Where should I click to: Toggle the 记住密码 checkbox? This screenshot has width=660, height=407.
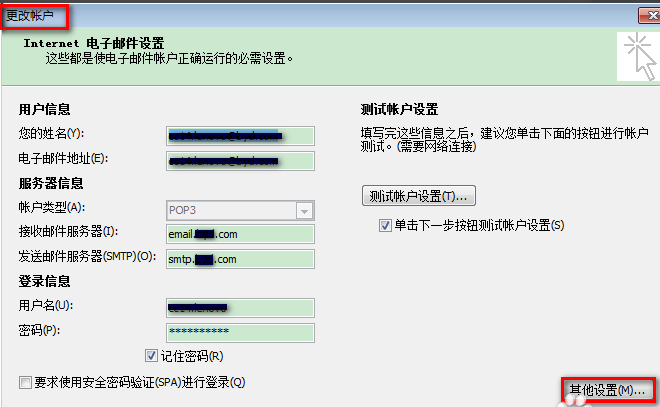[x=151, y=356]
